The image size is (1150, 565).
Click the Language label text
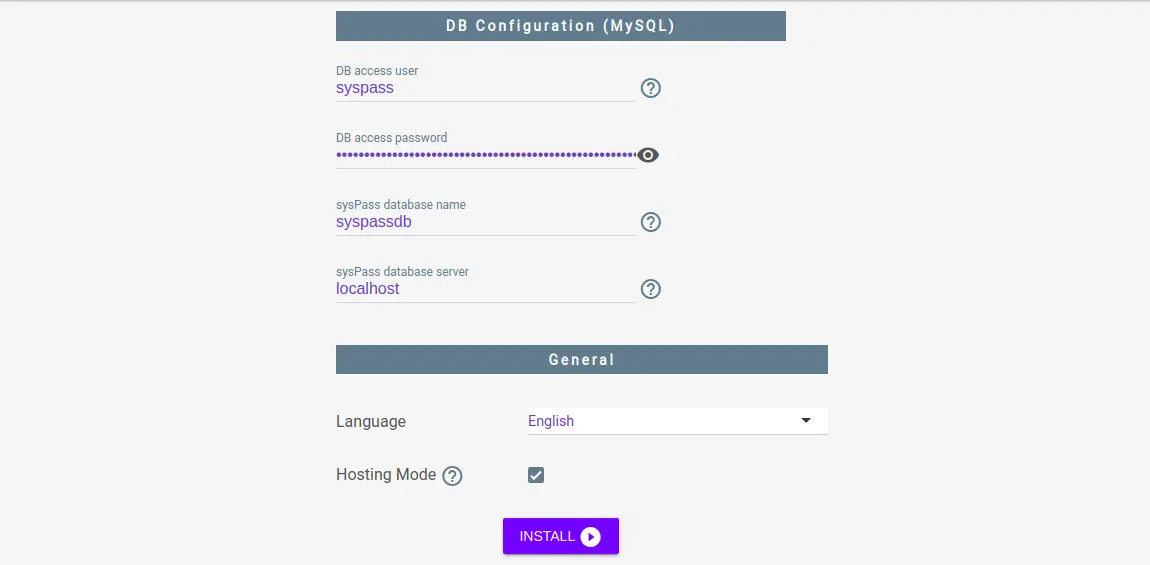coord(370,422)
